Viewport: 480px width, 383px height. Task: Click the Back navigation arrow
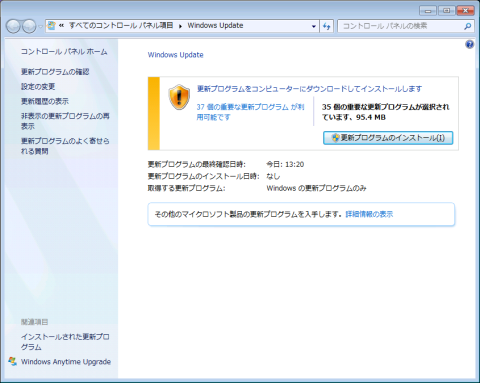click(x=13, y=26)
